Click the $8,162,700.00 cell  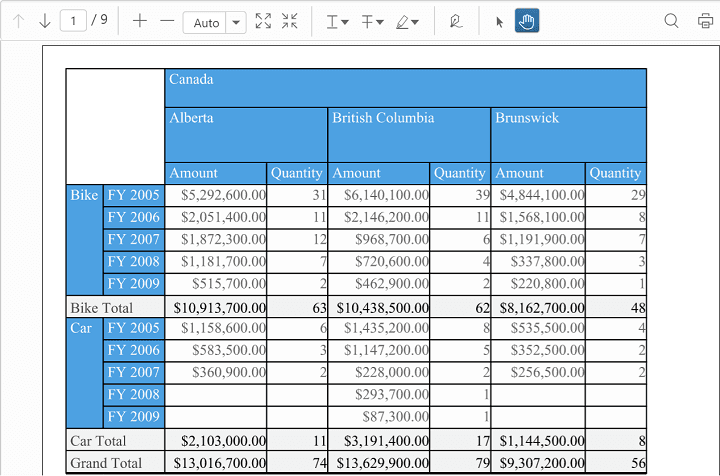(x=538, y=308)
